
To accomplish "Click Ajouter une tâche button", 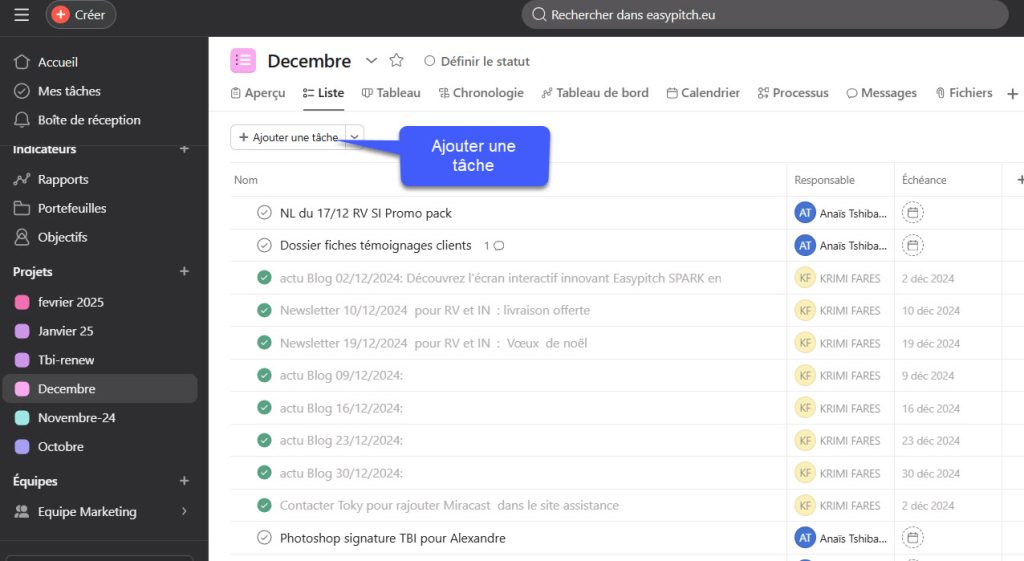I will click(288, 137).
